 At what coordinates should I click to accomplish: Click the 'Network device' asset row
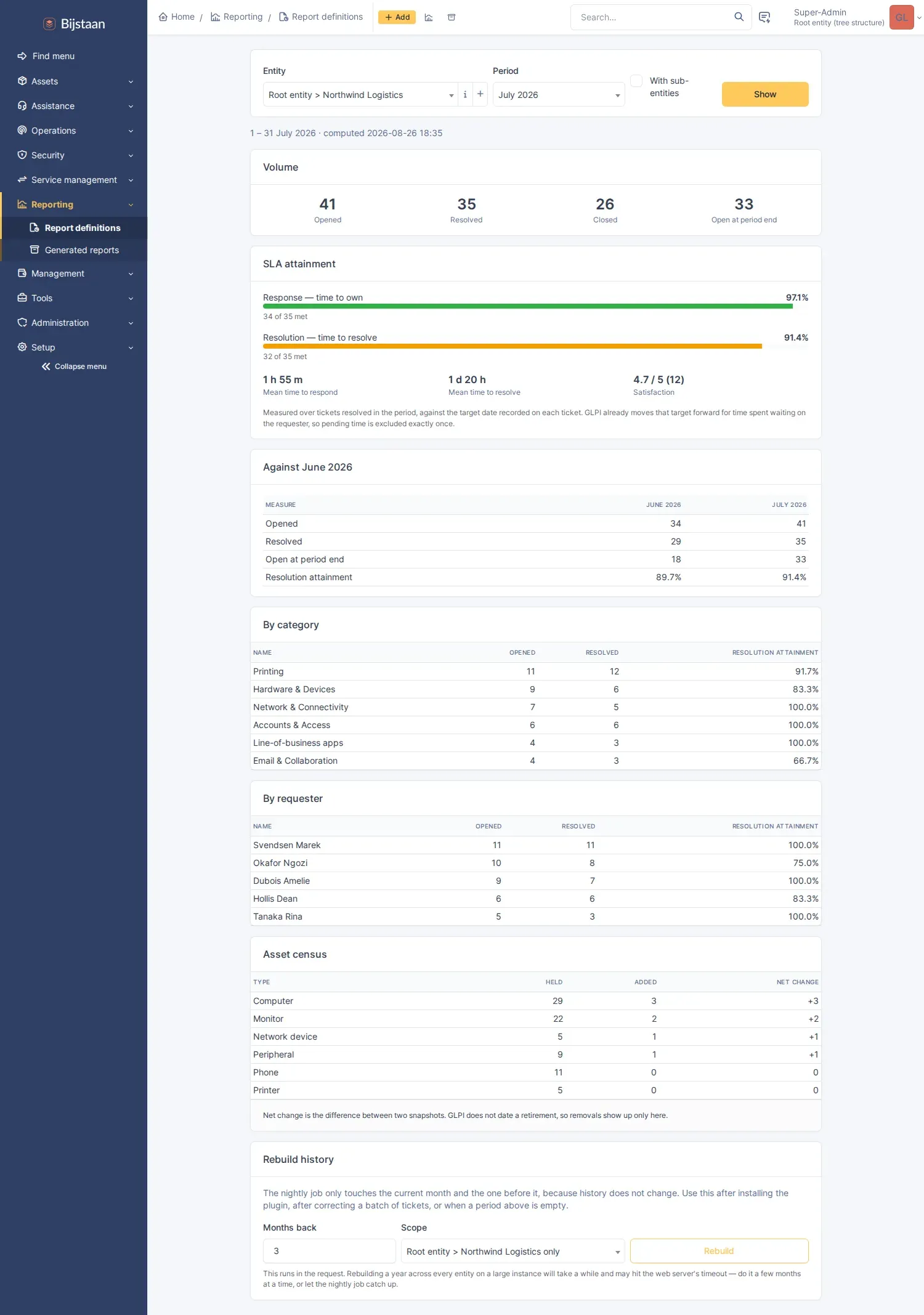pyautogui.click(x=535, y=1037)
